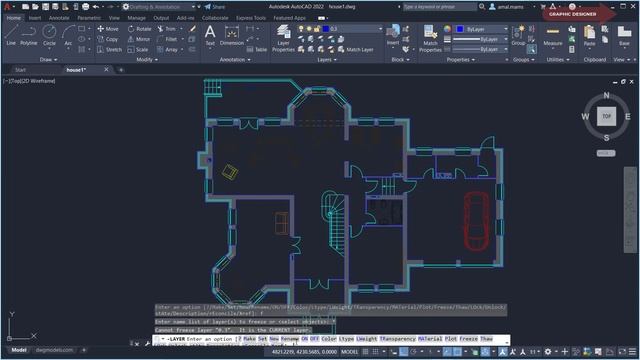Click the Stretch tool
640x360 pixels.
click(x=109, y=49)
